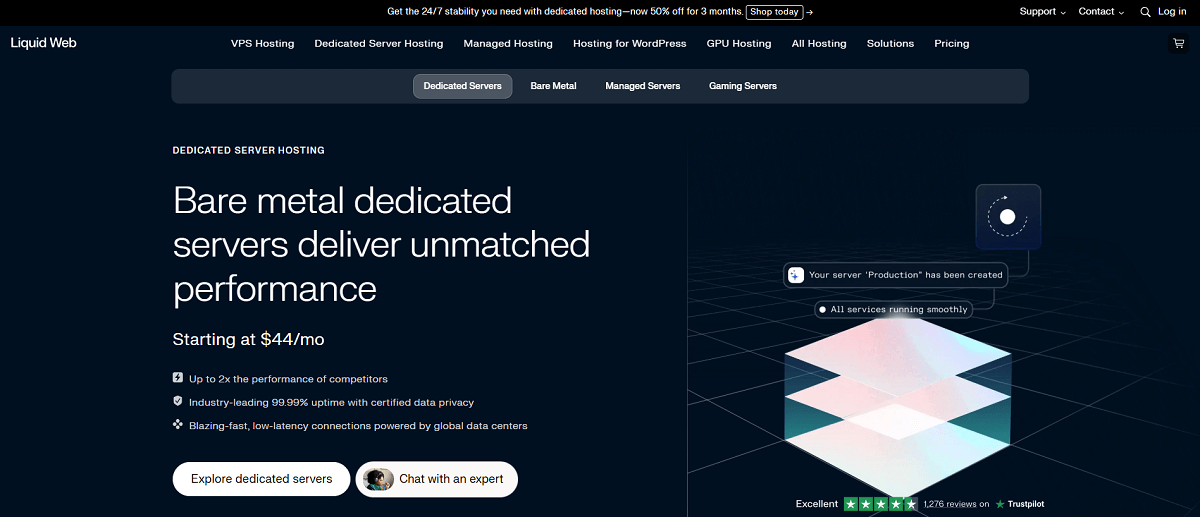Switch to the Bare Metal tab
Image resolution: width=1200 pixels, height=517 pixels.
click(553, 86)
